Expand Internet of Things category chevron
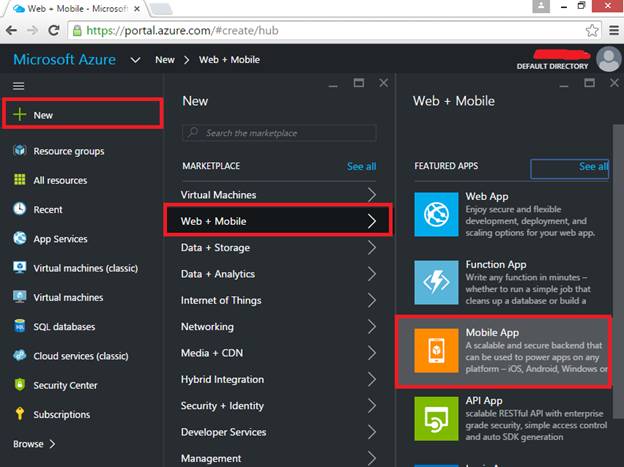Viewport: 624px width, 467px height. 372,300
